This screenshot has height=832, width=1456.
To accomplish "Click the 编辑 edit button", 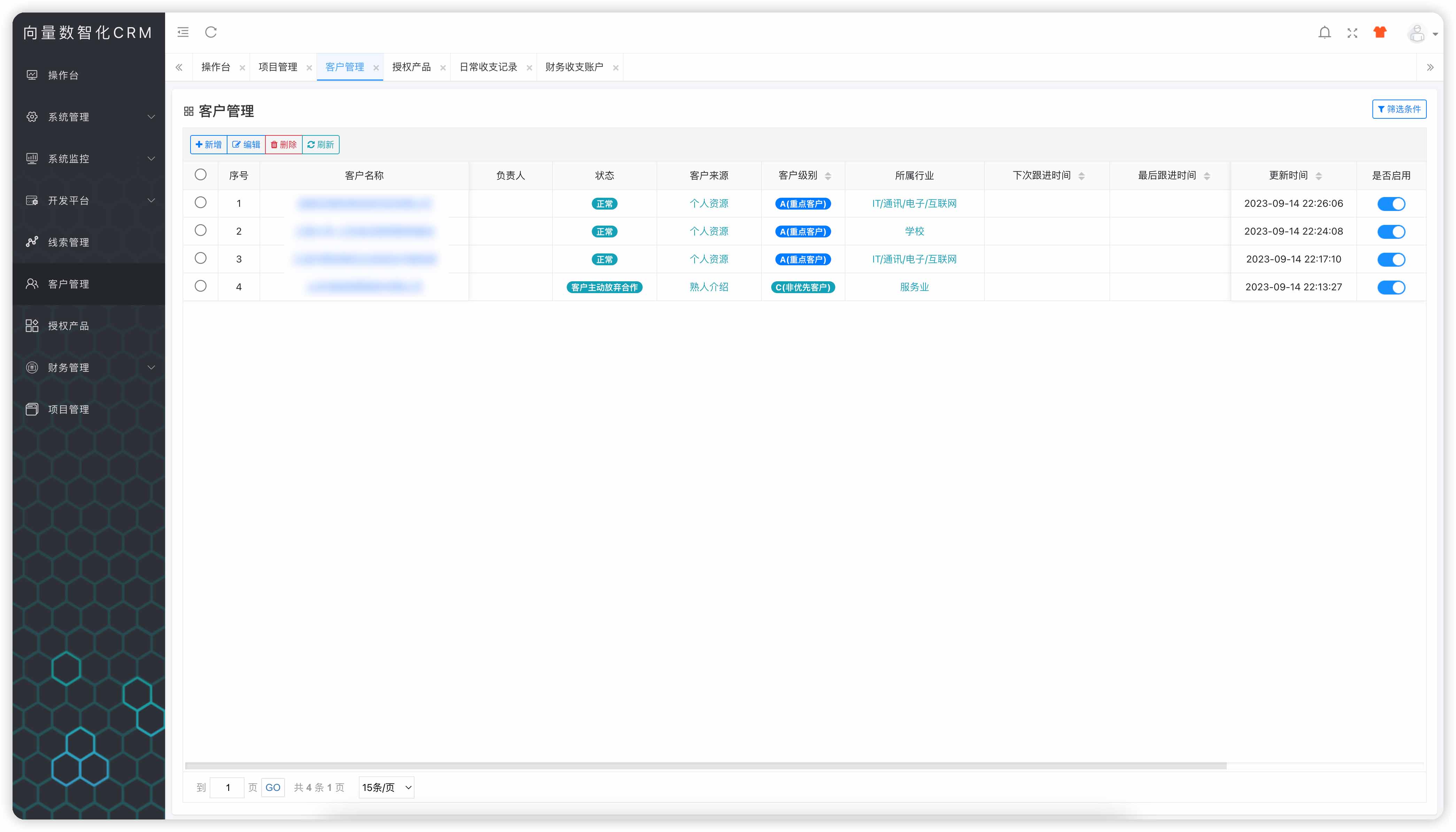I will tap(246, 144).
